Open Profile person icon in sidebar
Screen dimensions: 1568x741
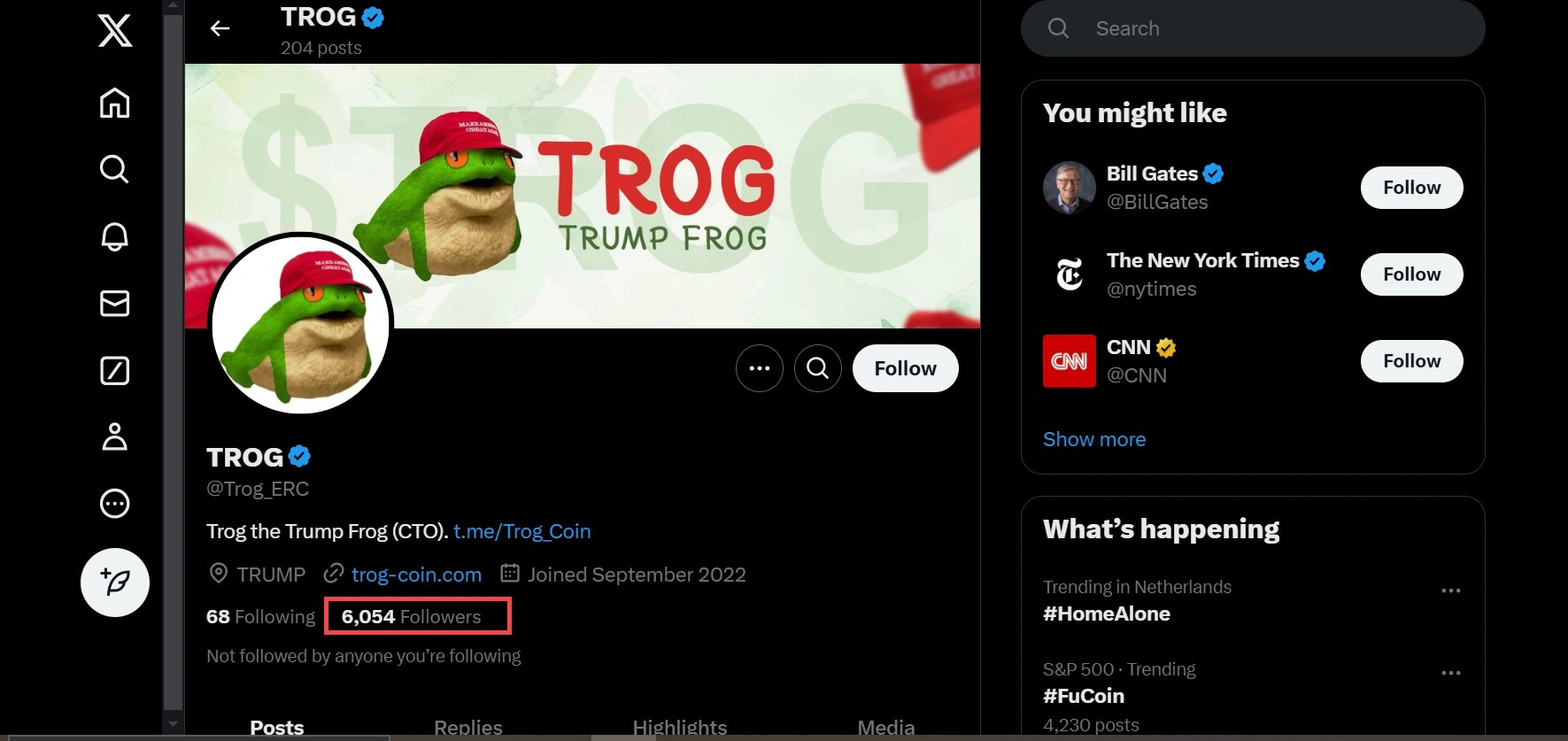point(114,436)
